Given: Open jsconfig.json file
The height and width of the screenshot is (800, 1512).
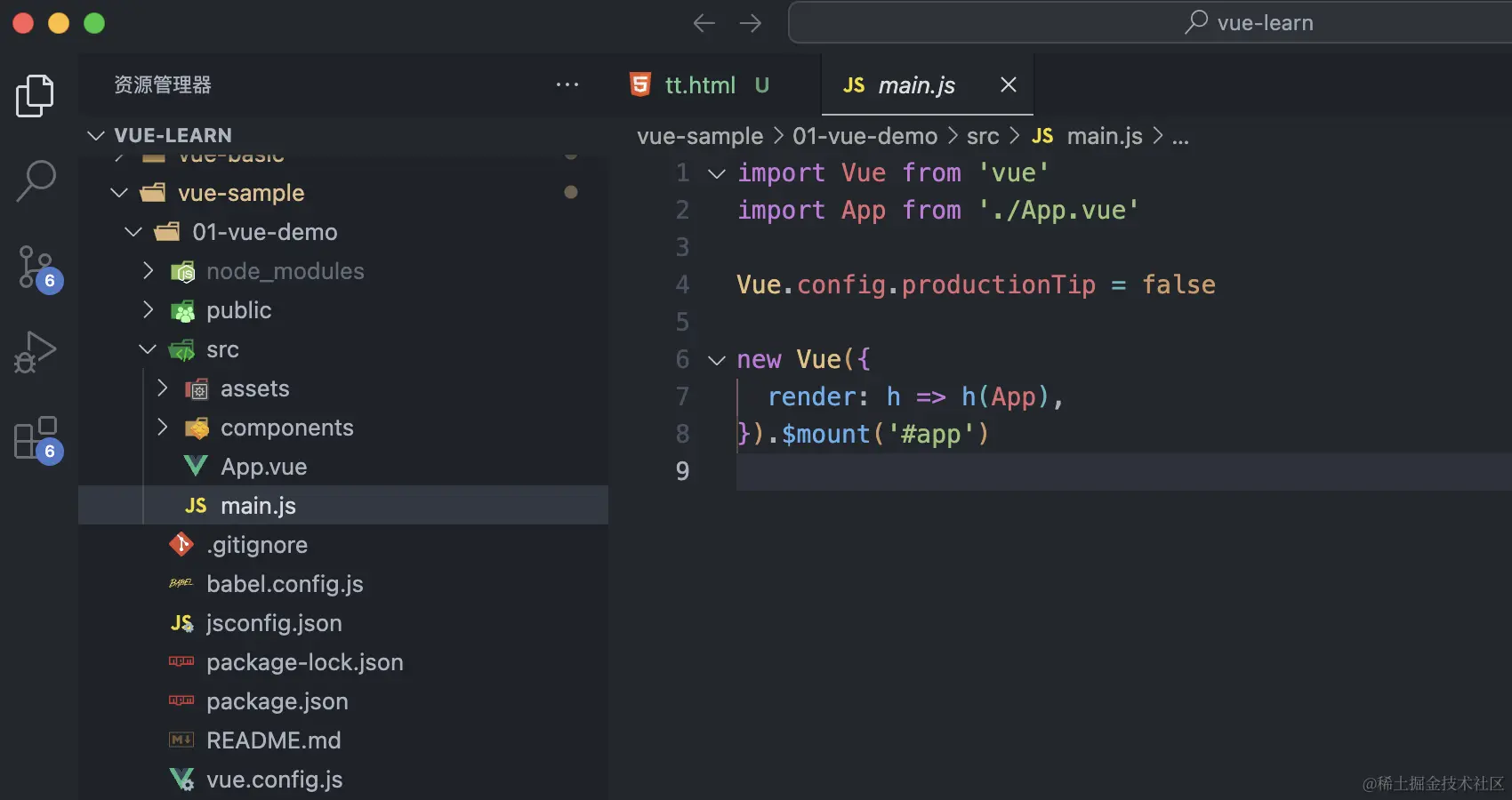Looking at the screenshot, I should pyautogui.click(x=274, y=623).
